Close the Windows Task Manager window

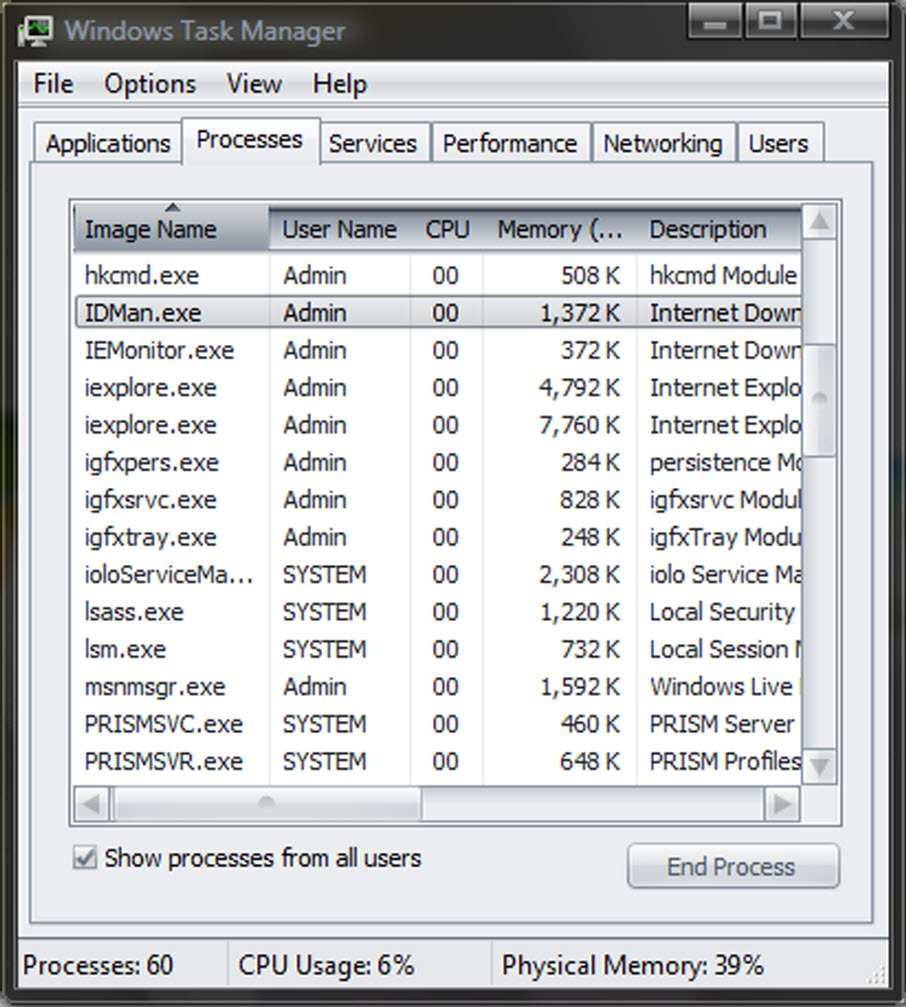tap(844, 21)
